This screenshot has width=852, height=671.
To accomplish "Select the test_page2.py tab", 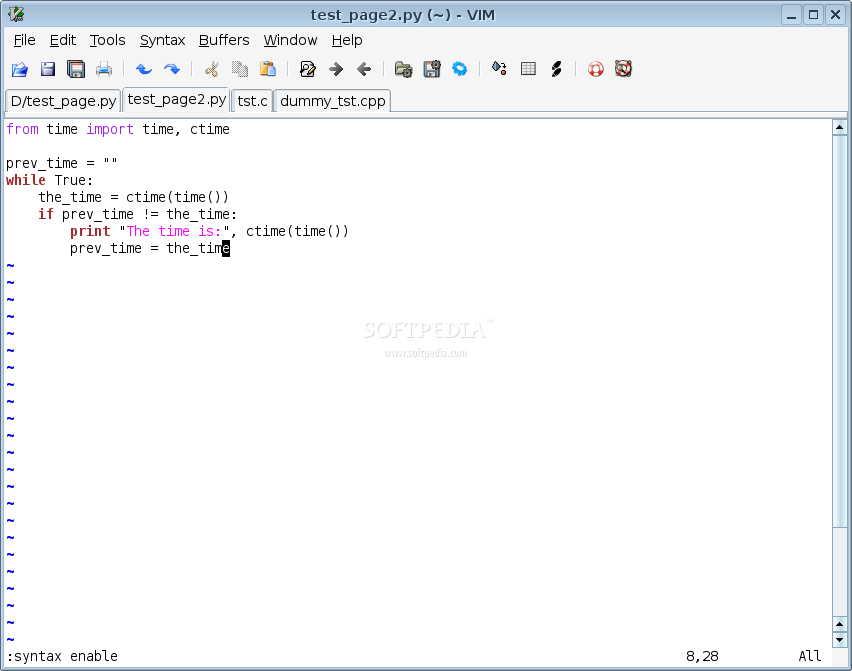I will (x=177, y=99).
